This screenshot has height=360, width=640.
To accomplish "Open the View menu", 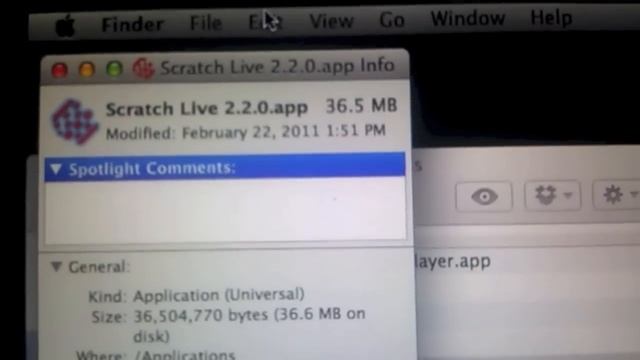I will tap(331, 20).
